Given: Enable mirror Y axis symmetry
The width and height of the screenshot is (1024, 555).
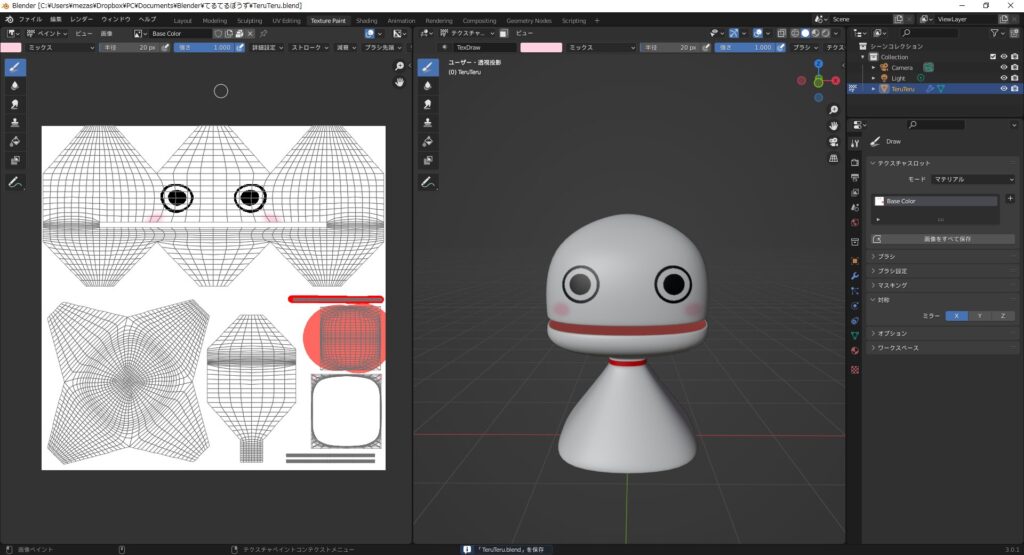Looking at the screenshot, I should coord(979,316).
